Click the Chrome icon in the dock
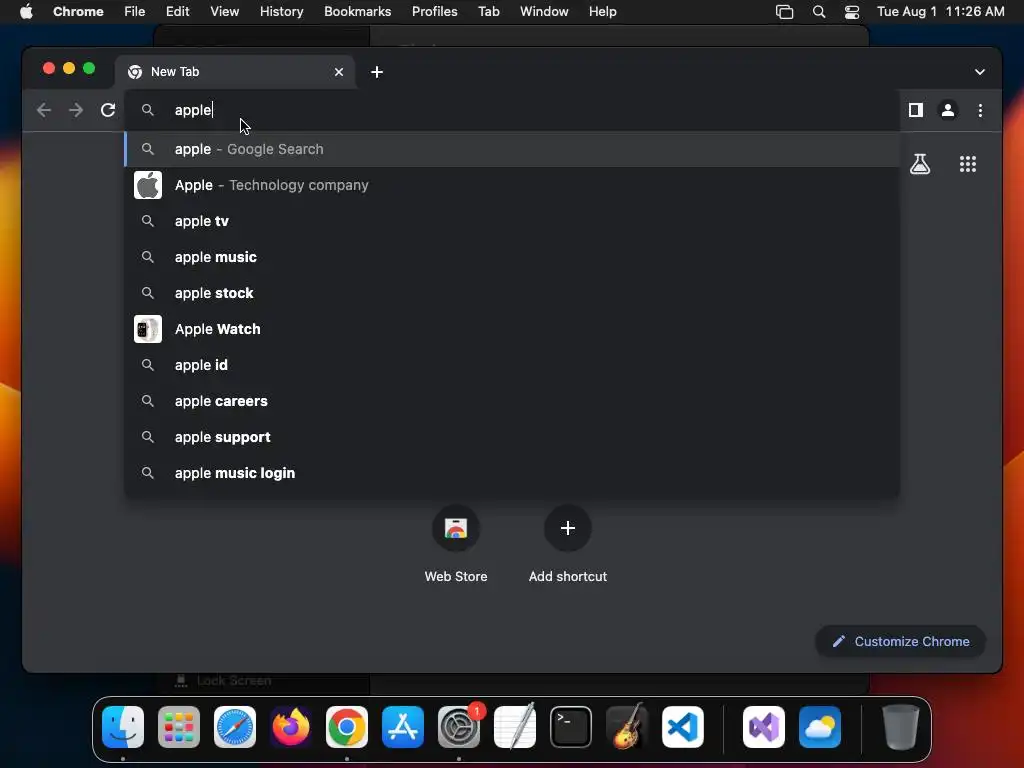Image resolution: width=1024 pixels, height=768 pixels. (347, 727)
